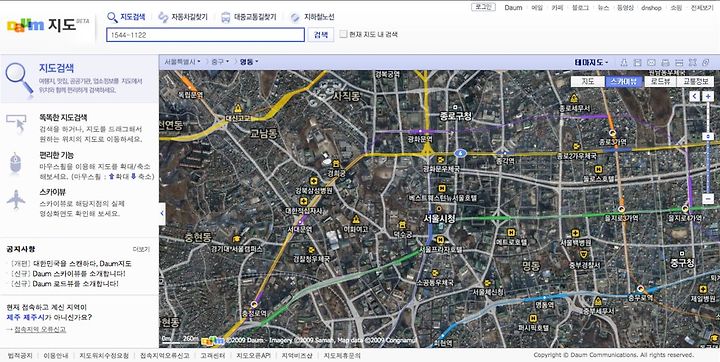720x362 pixels.
Task: Open the dnshop link in top bar
Action: (x=651, y=7)
